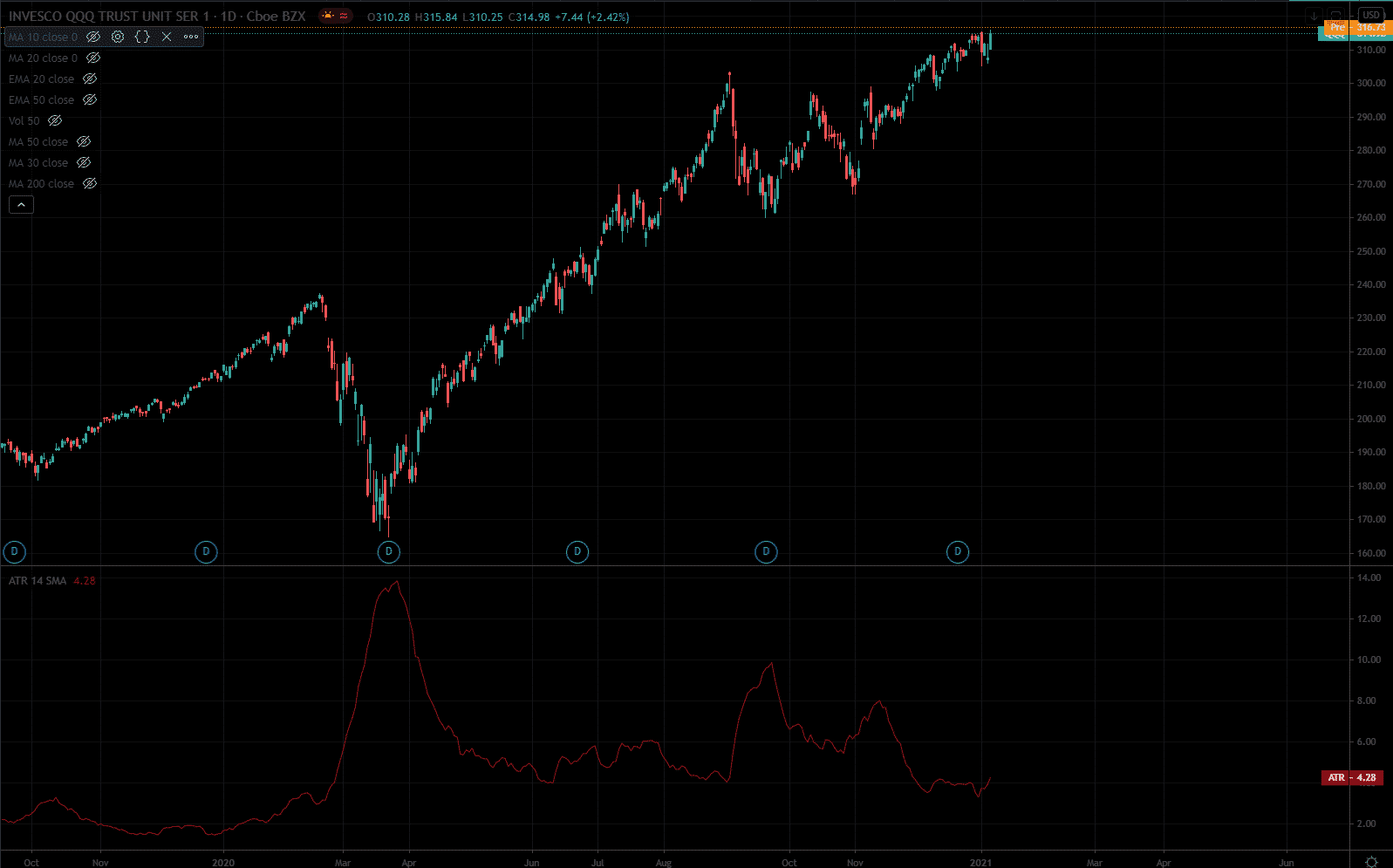1393x868 pixels.
Task: Click the September 2020 dividend marker
Action: 766,551
